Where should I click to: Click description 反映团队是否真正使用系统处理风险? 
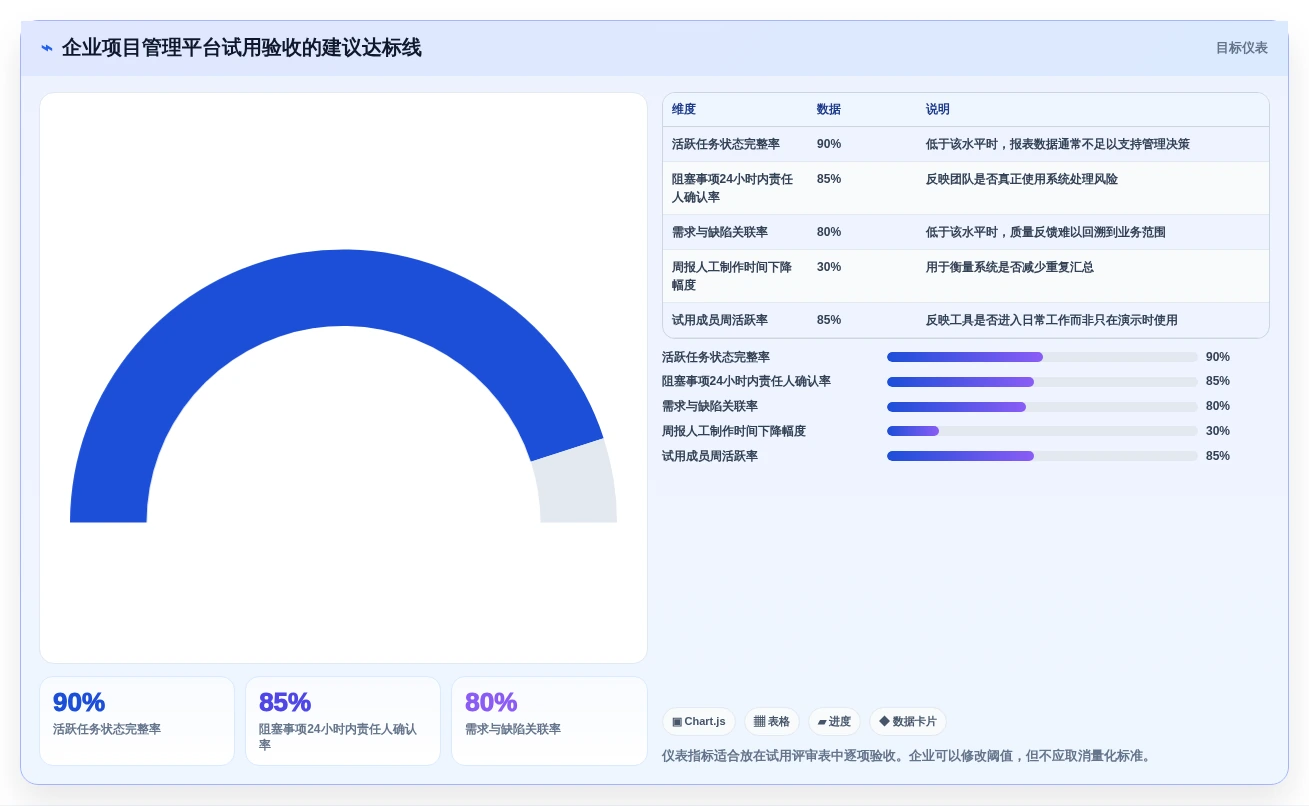coord(1022,180)
